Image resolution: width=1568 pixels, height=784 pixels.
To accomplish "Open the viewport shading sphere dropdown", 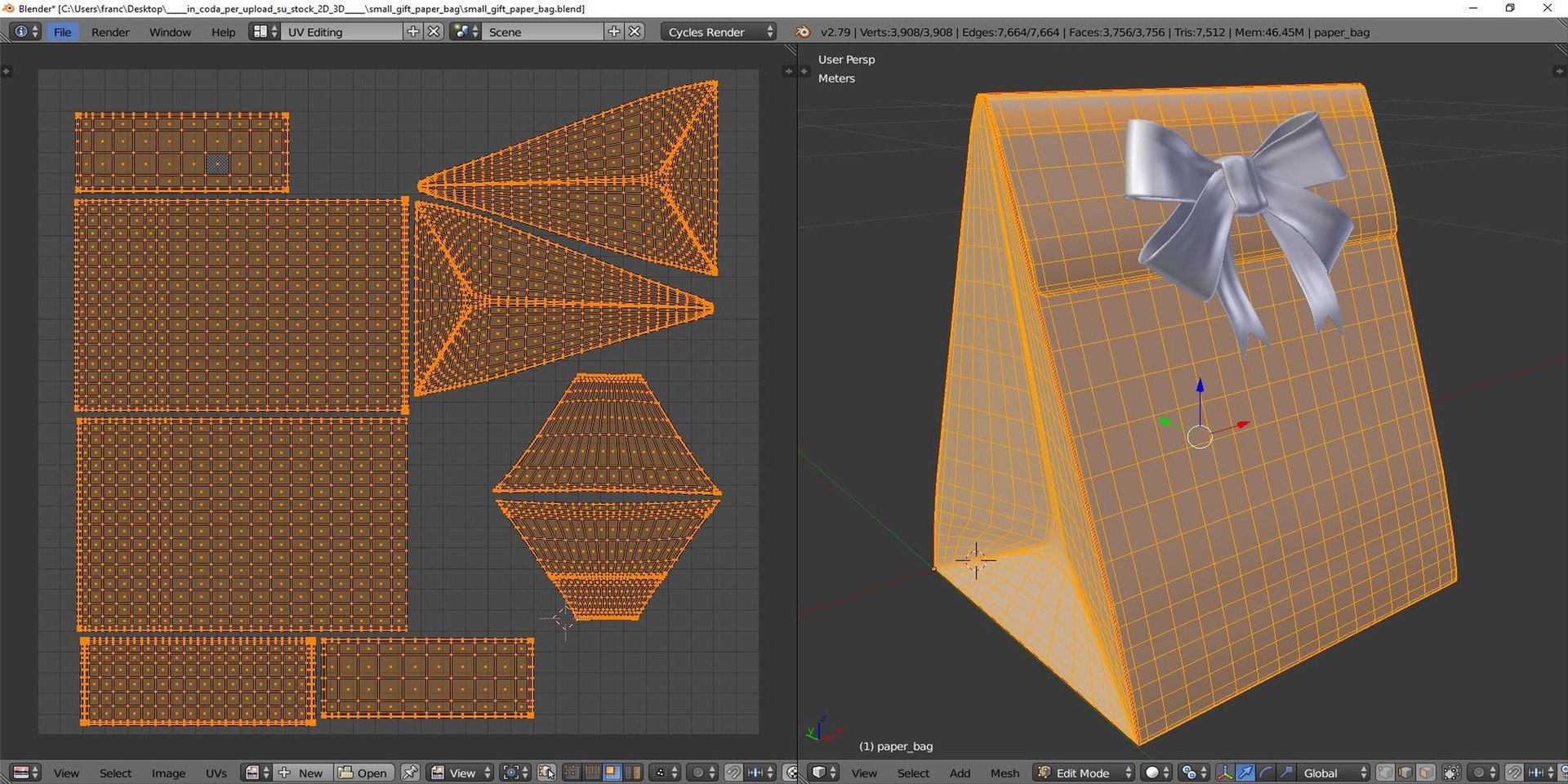I will [1157, 773].
